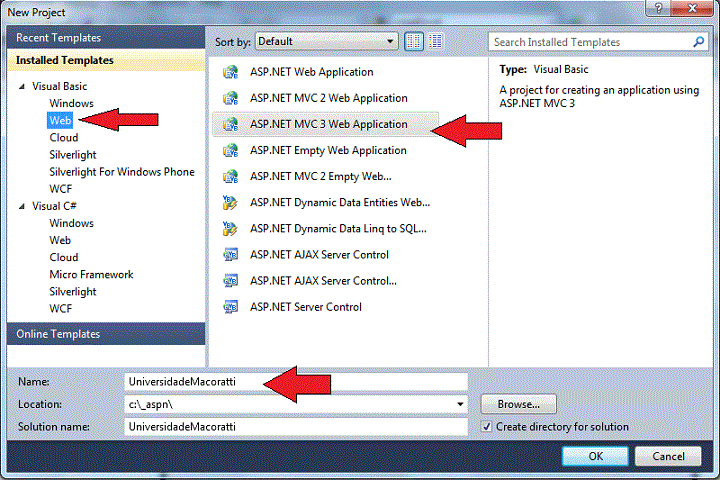Select Windows under Visual C#
The height and width of the screenshot is (480, 720).
72,223
